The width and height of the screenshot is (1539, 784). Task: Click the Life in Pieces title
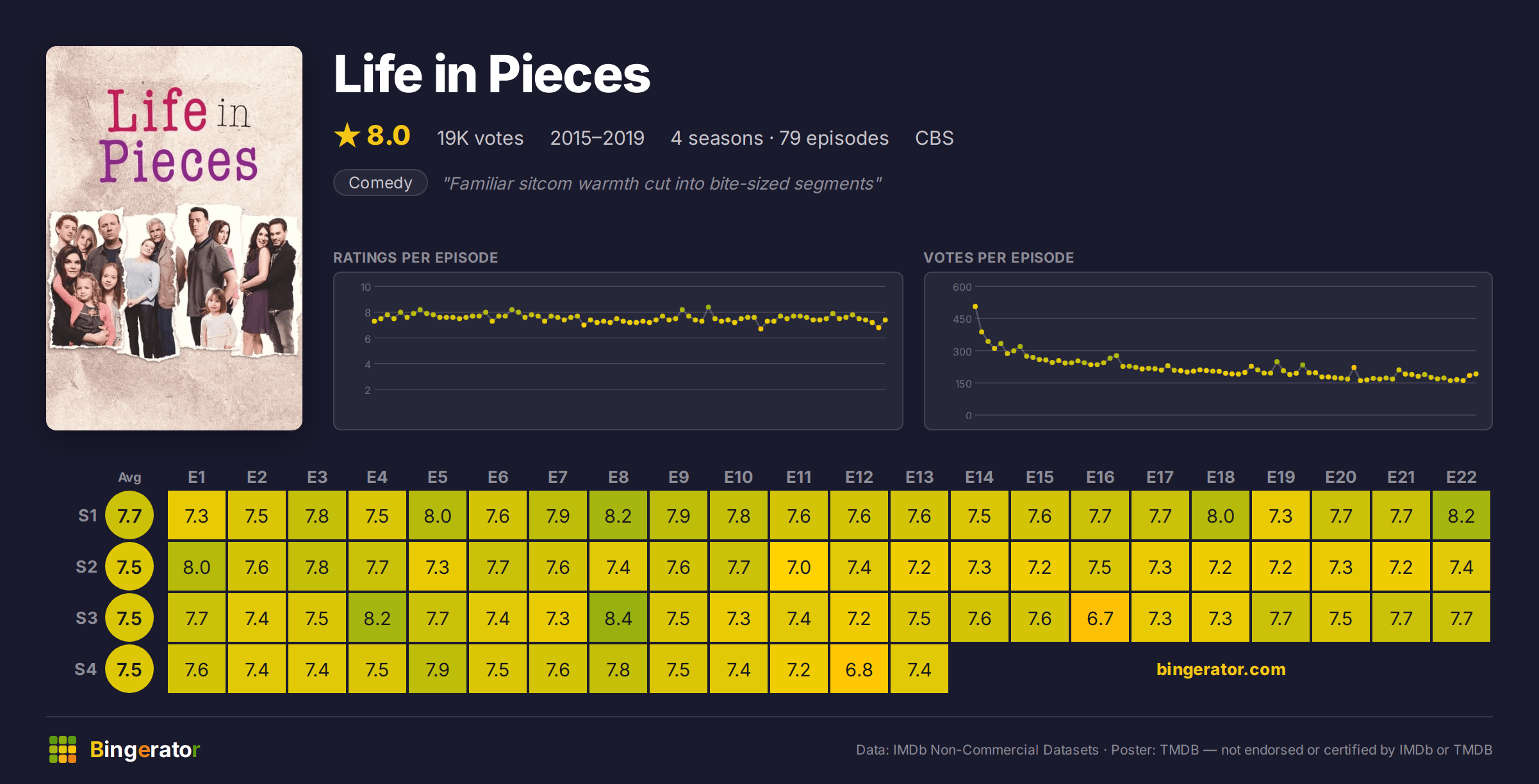click(x=492, y=74)
